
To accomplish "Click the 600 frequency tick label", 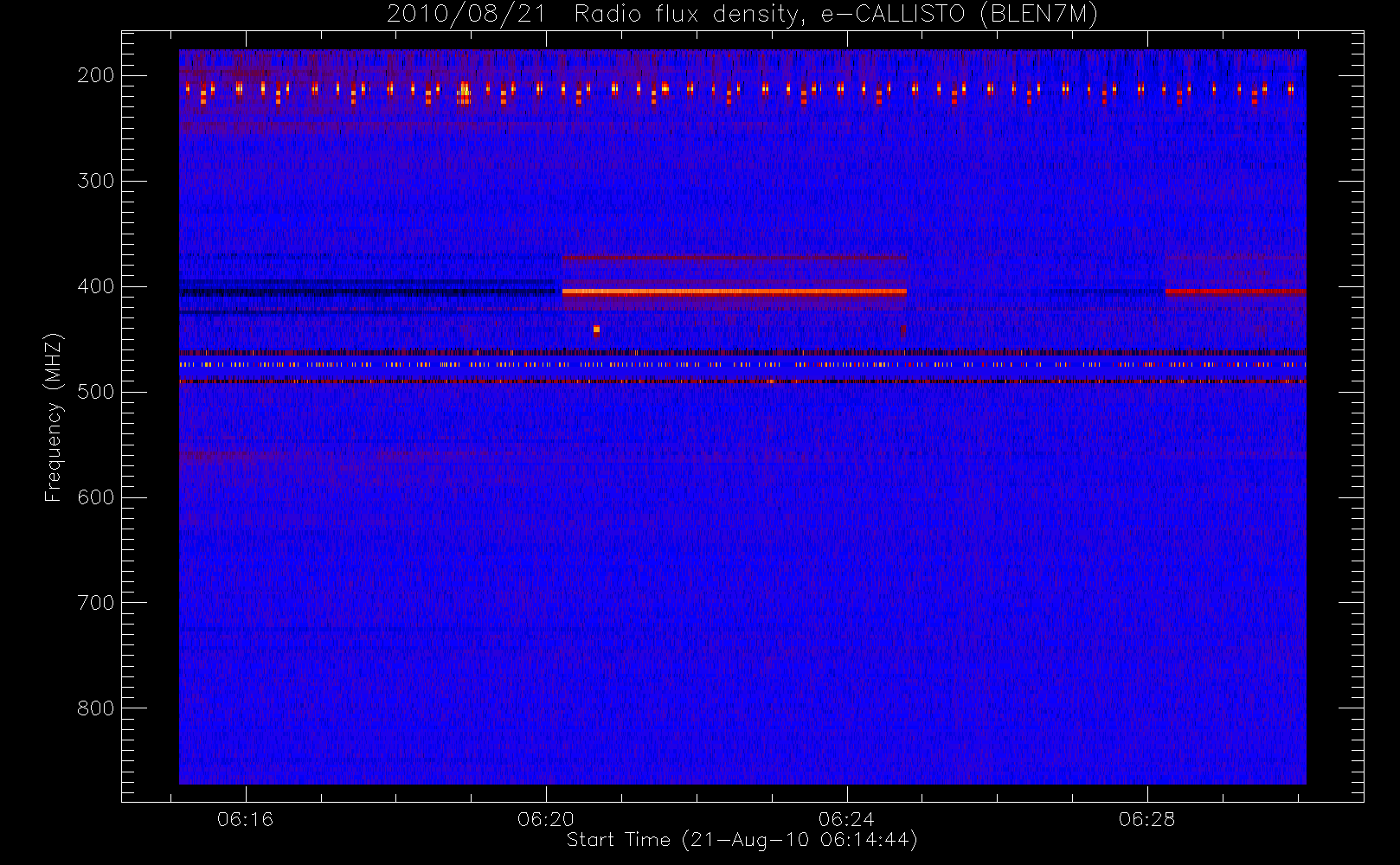I will click(x=96, y=497).
